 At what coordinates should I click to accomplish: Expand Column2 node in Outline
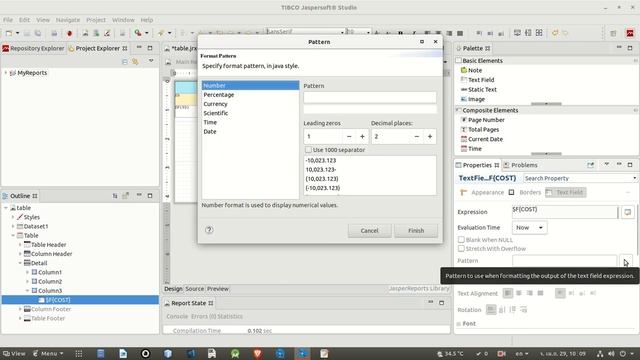28,282
